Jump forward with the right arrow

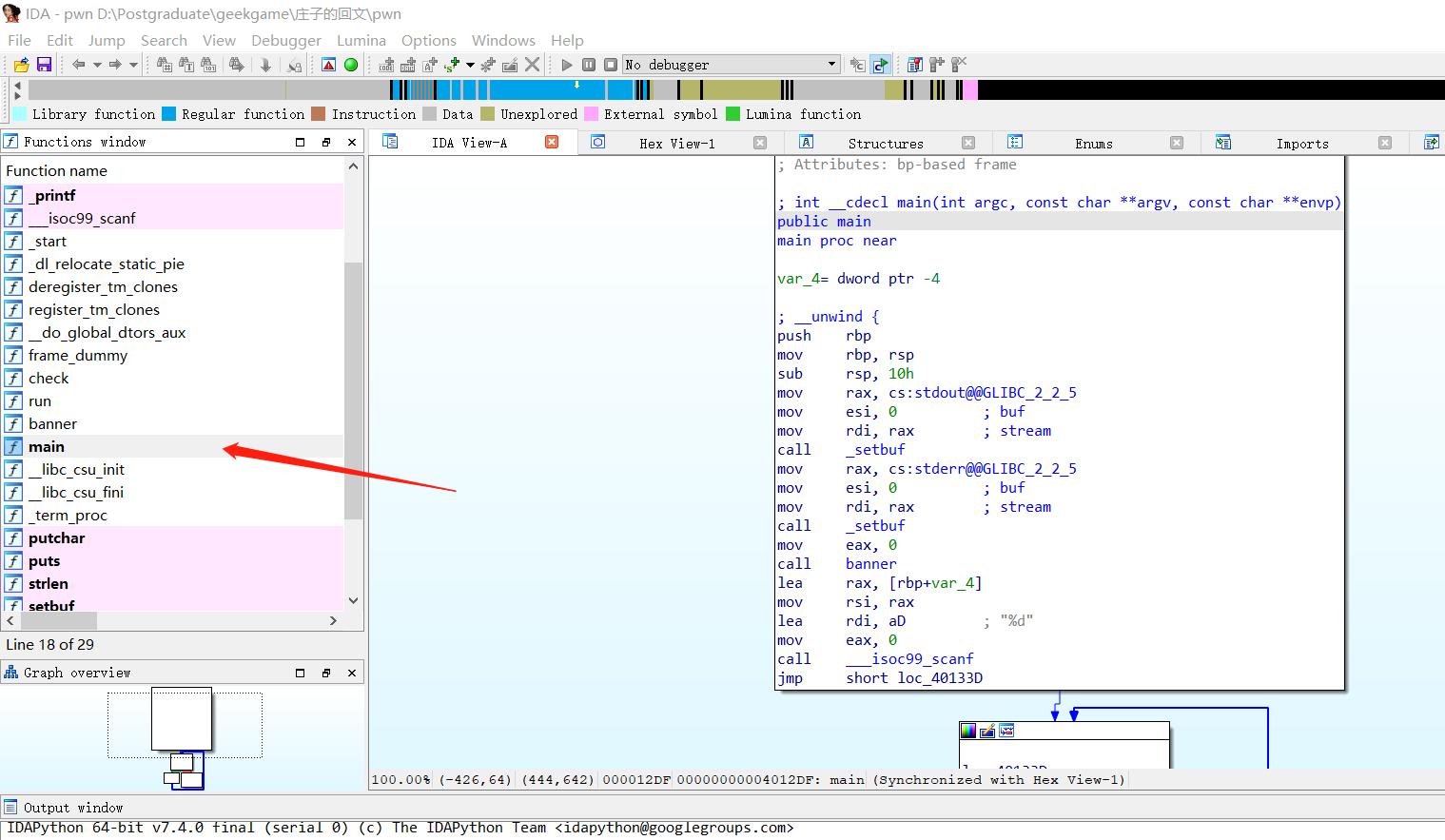tap(115, 65)
